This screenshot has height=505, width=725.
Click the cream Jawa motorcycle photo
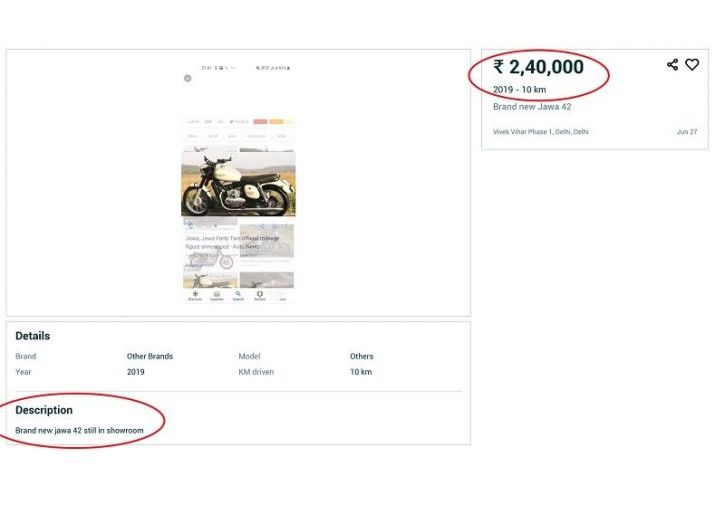click(238, 184)
